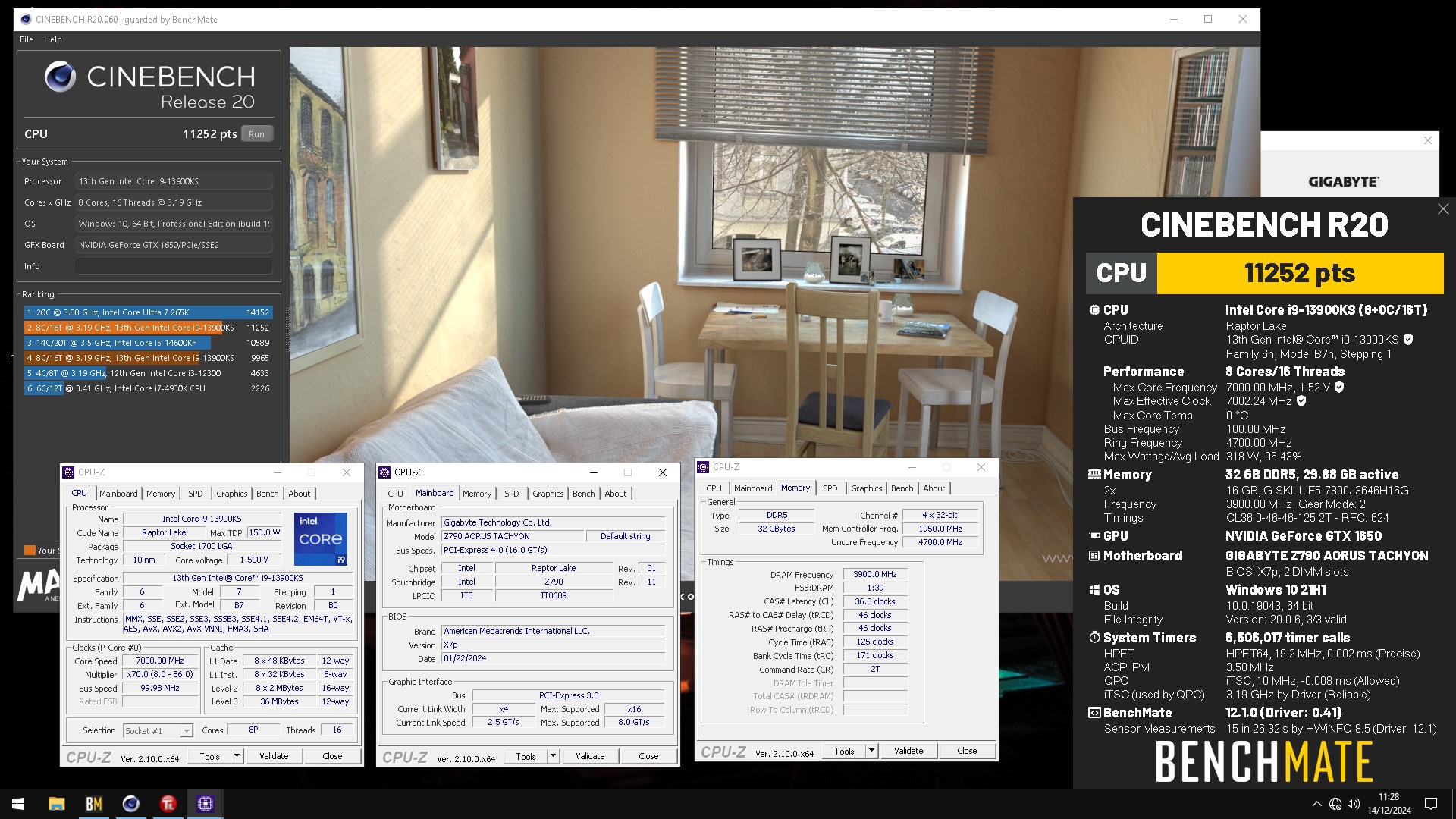Open the red T app taskbar icon

pyautogui.click(x=168, y=804)
